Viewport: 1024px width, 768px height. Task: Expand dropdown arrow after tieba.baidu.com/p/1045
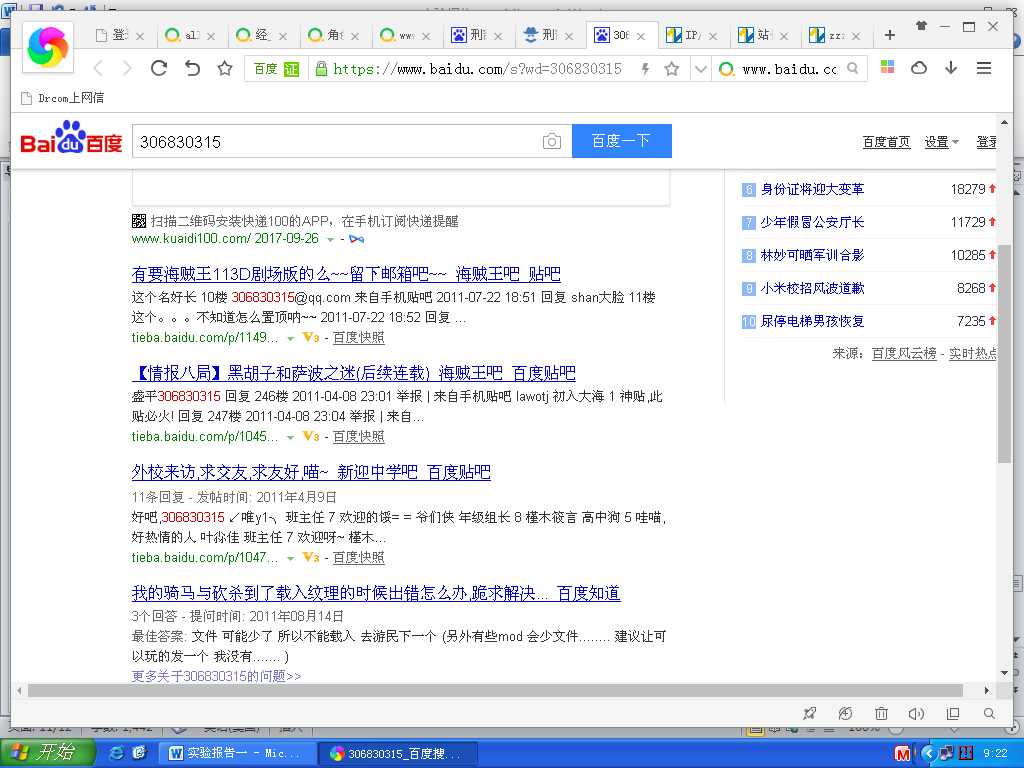pos(291,437)
